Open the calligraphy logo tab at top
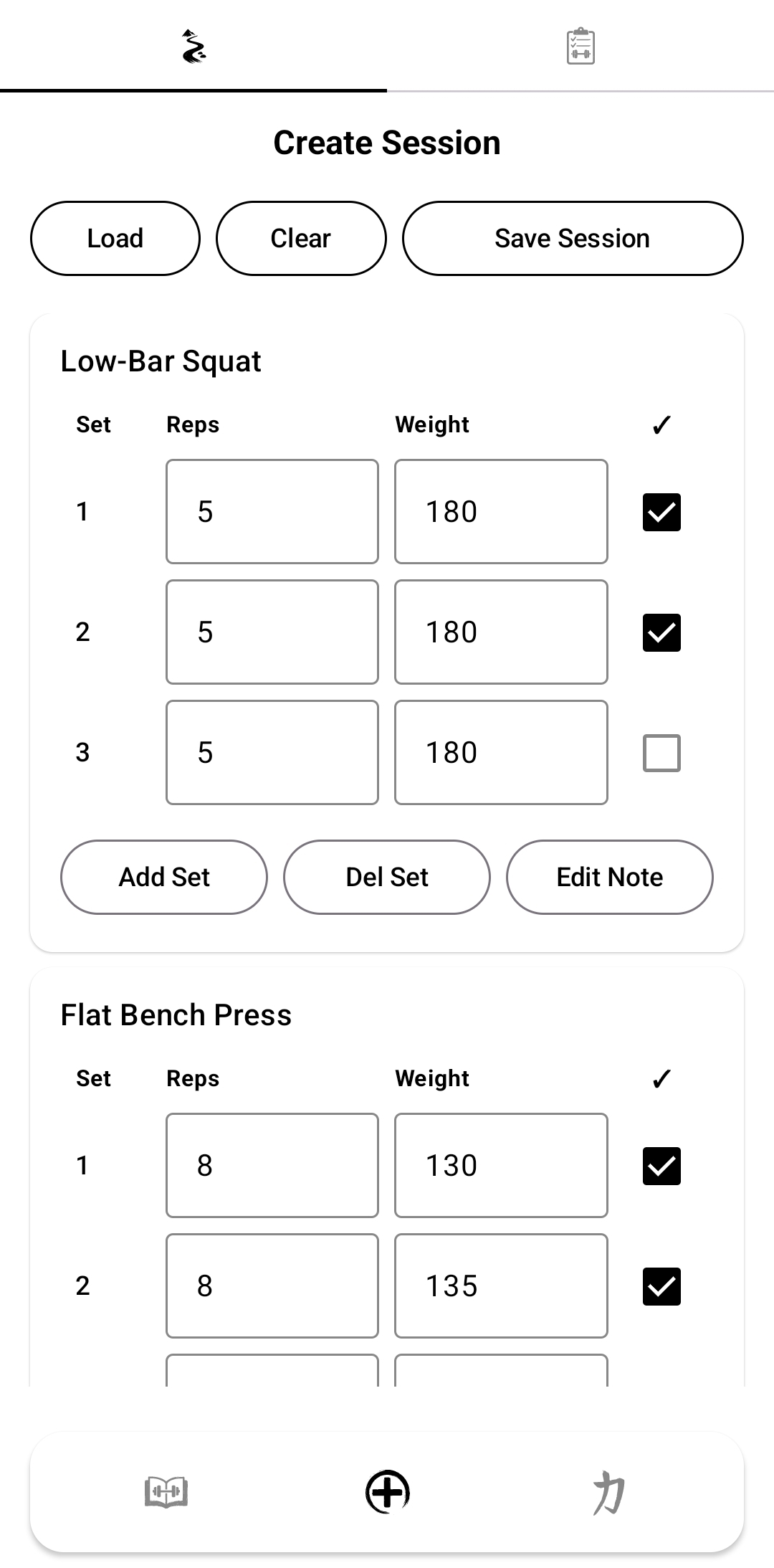The width and height of the screenshot is (774, 1568). tap(193, 47)
